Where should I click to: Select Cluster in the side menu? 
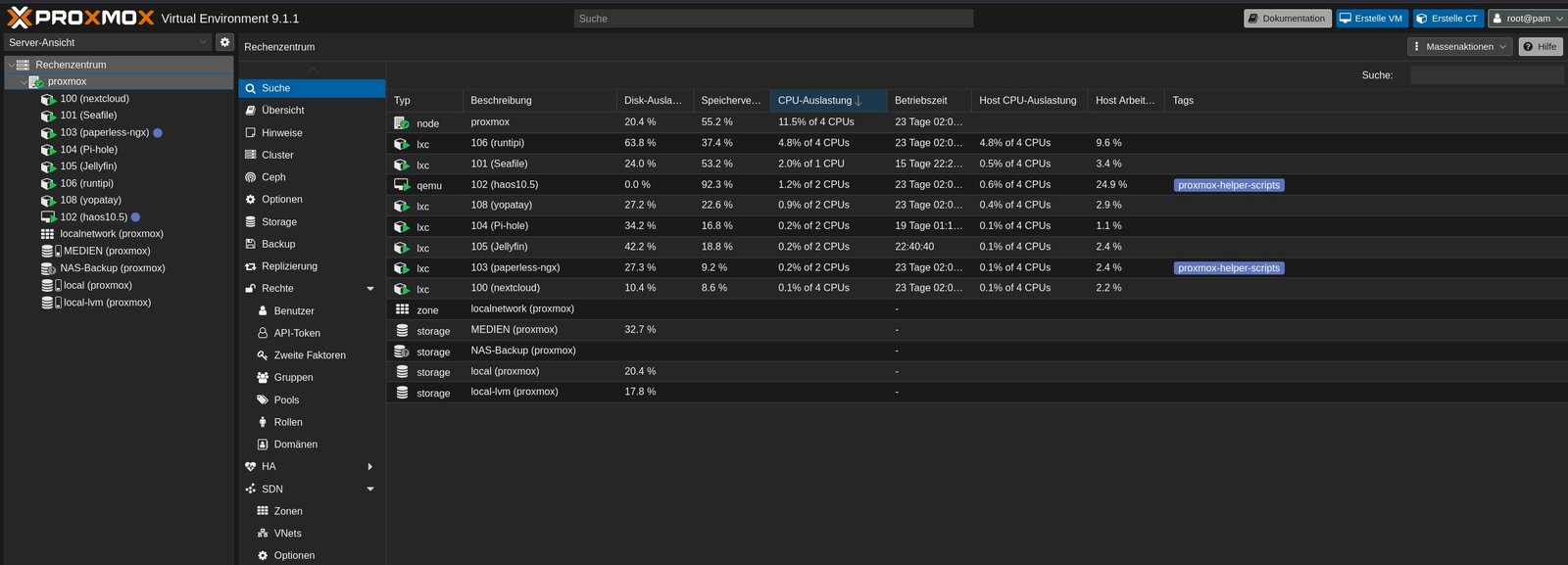pyautogui.click(x=277, y=155)
